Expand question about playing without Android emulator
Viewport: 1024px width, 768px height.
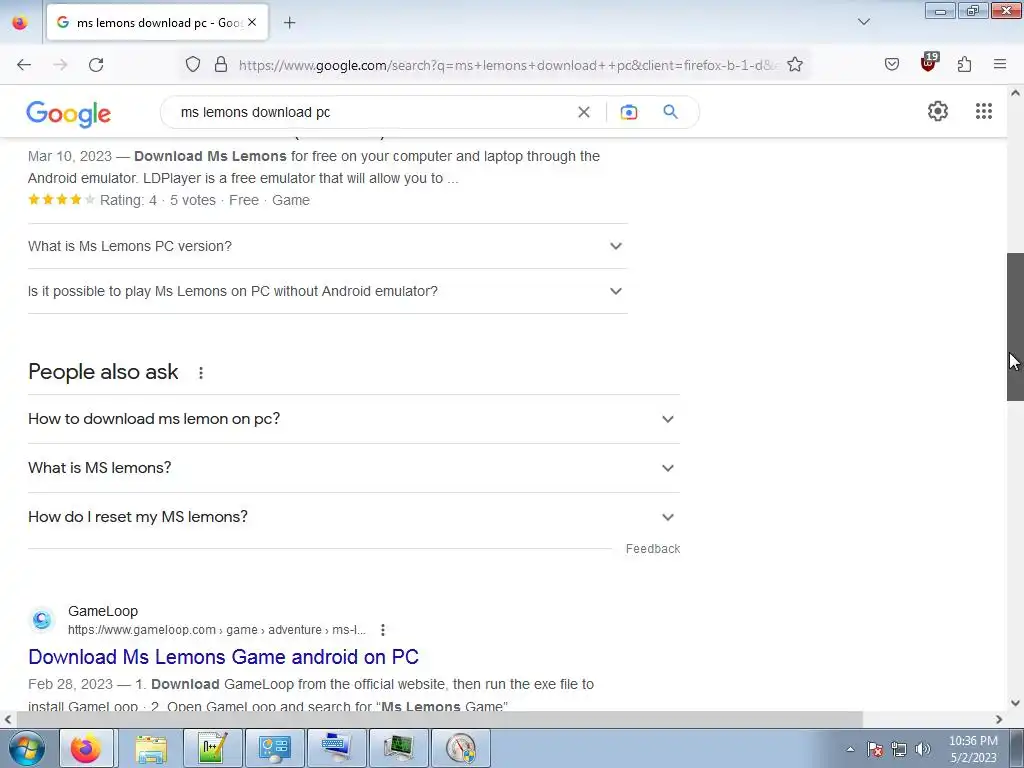click(327, 291)
